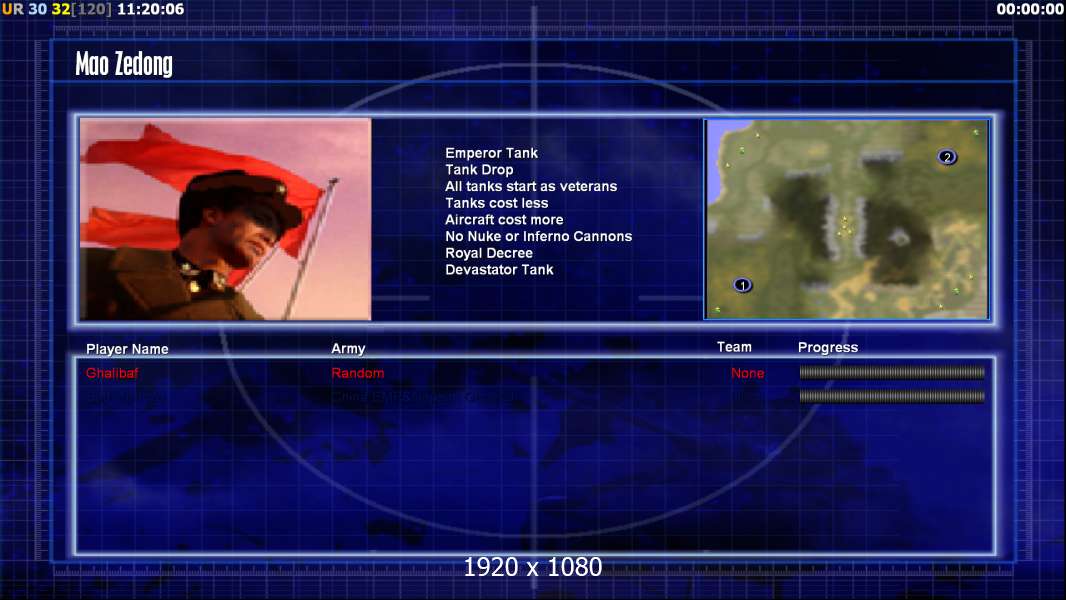The image size is (1066, 600).
Task: Click Ghalibaf's loading progress bar
Action: (892, 372)
